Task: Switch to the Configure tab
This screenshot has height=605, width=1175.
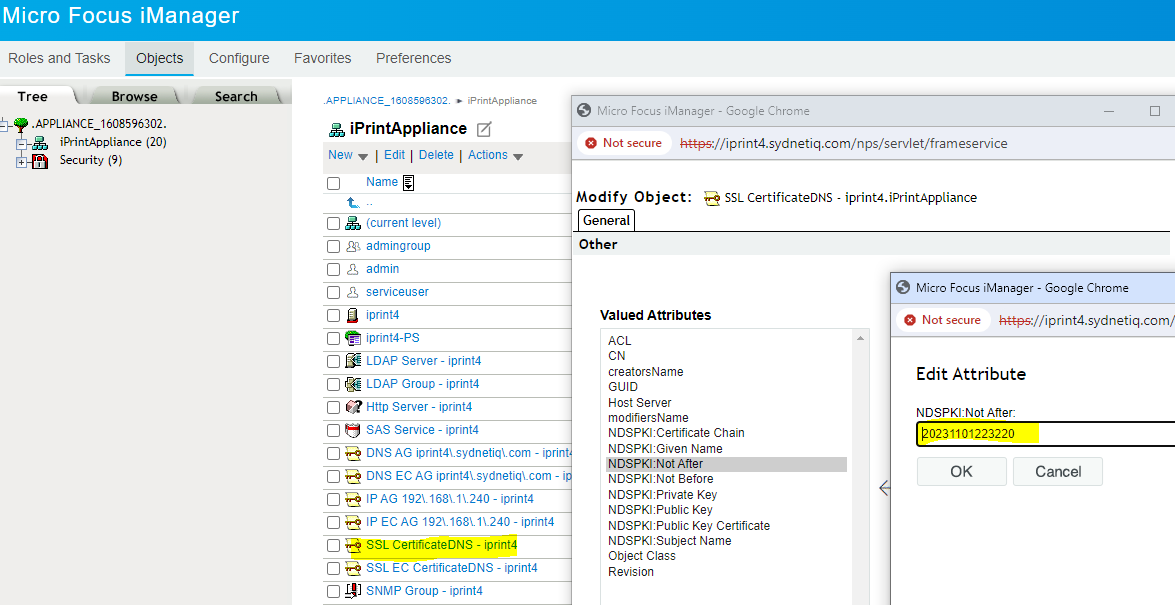Action: click(x=239, y=58)
